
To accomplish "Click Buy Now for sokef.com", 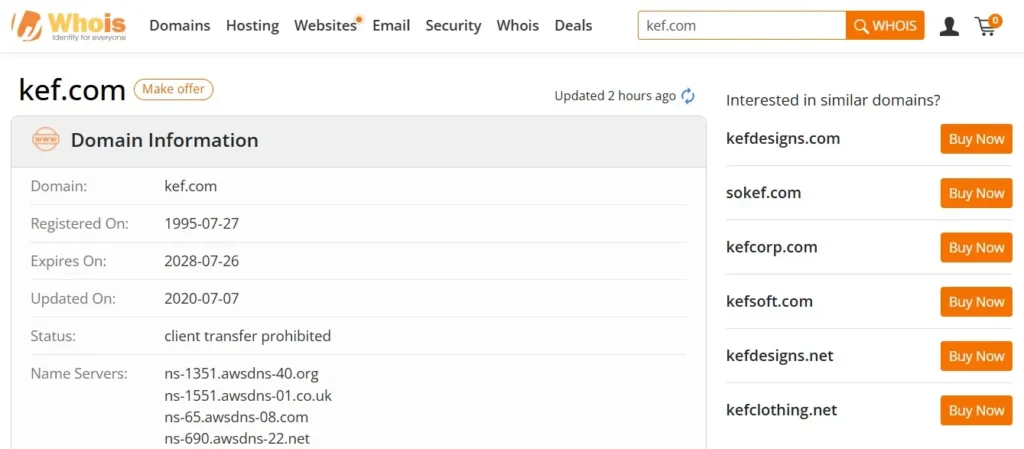I will pos(976,193).
